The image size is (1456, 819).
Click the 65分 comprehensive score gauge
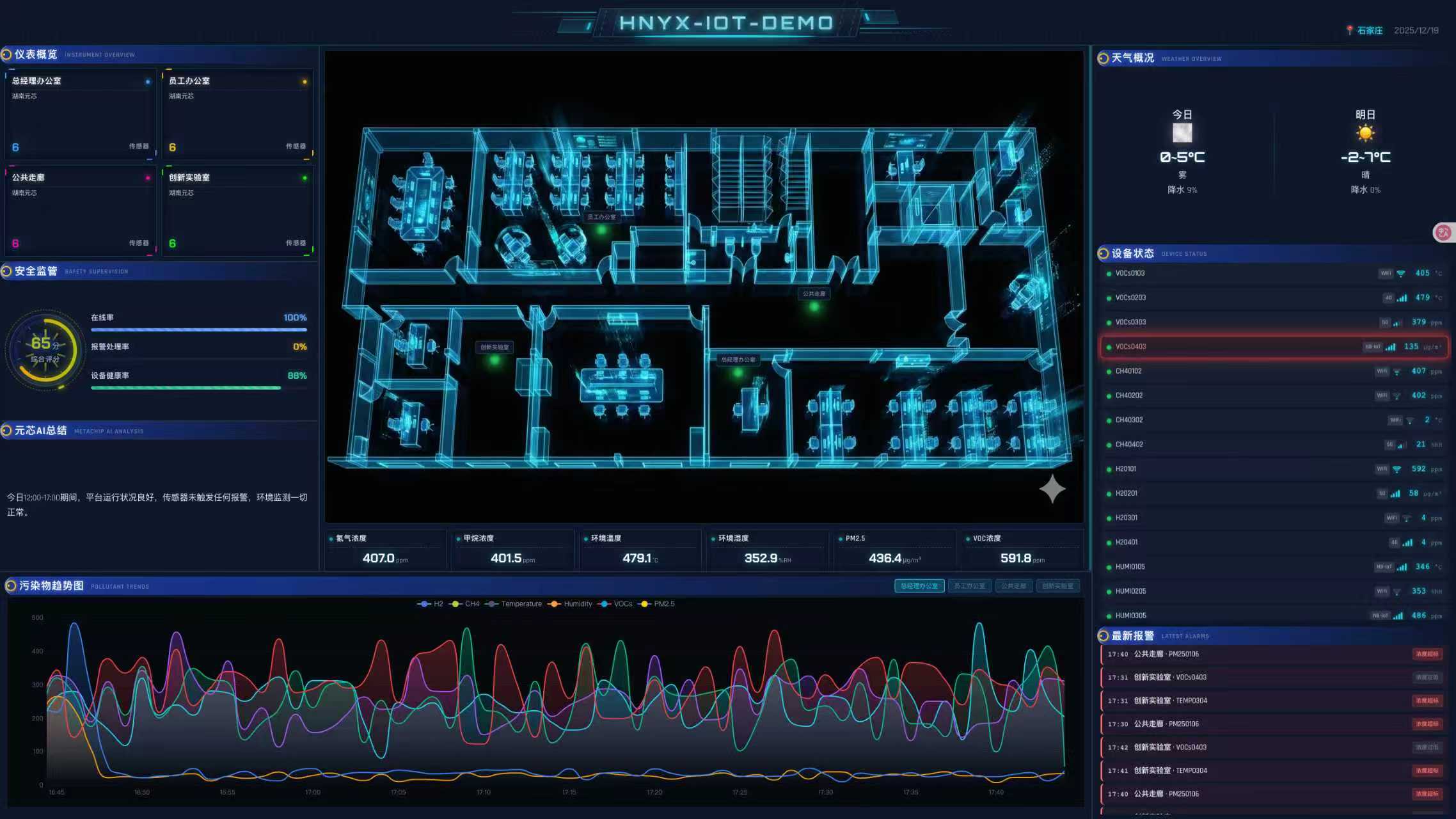[45, 350]
